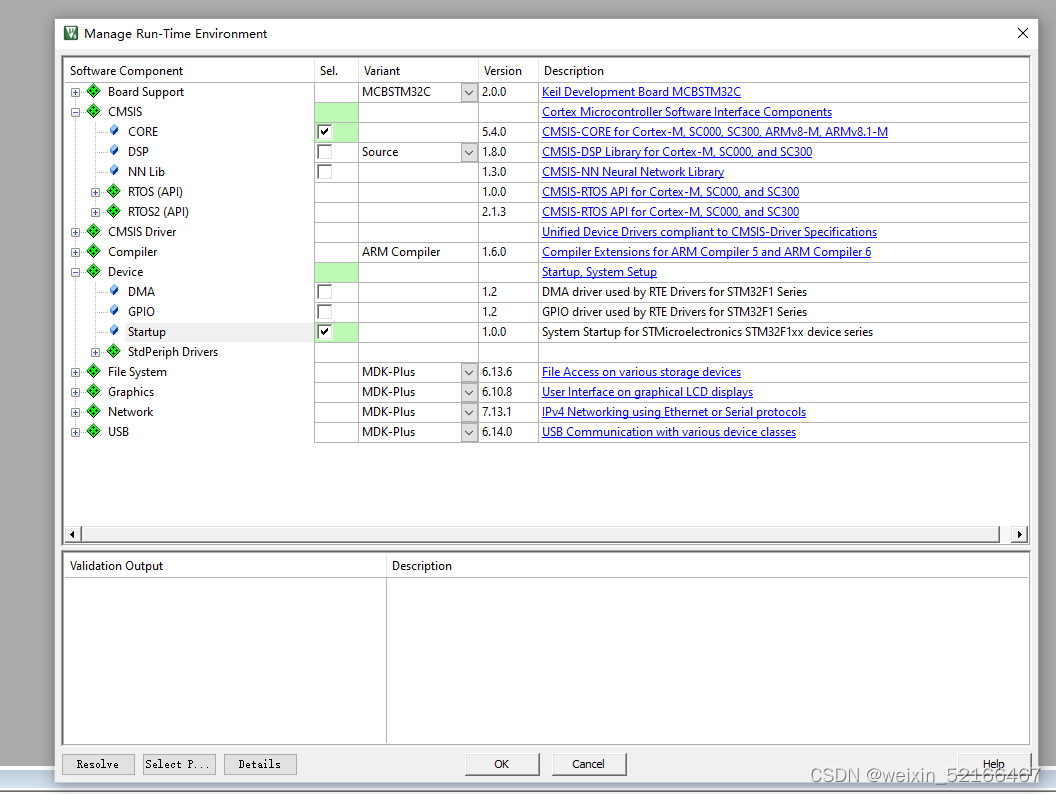Expand the Graphics tree node
The height and width of the screenshot is (794, 1056).
click(75, 393)
